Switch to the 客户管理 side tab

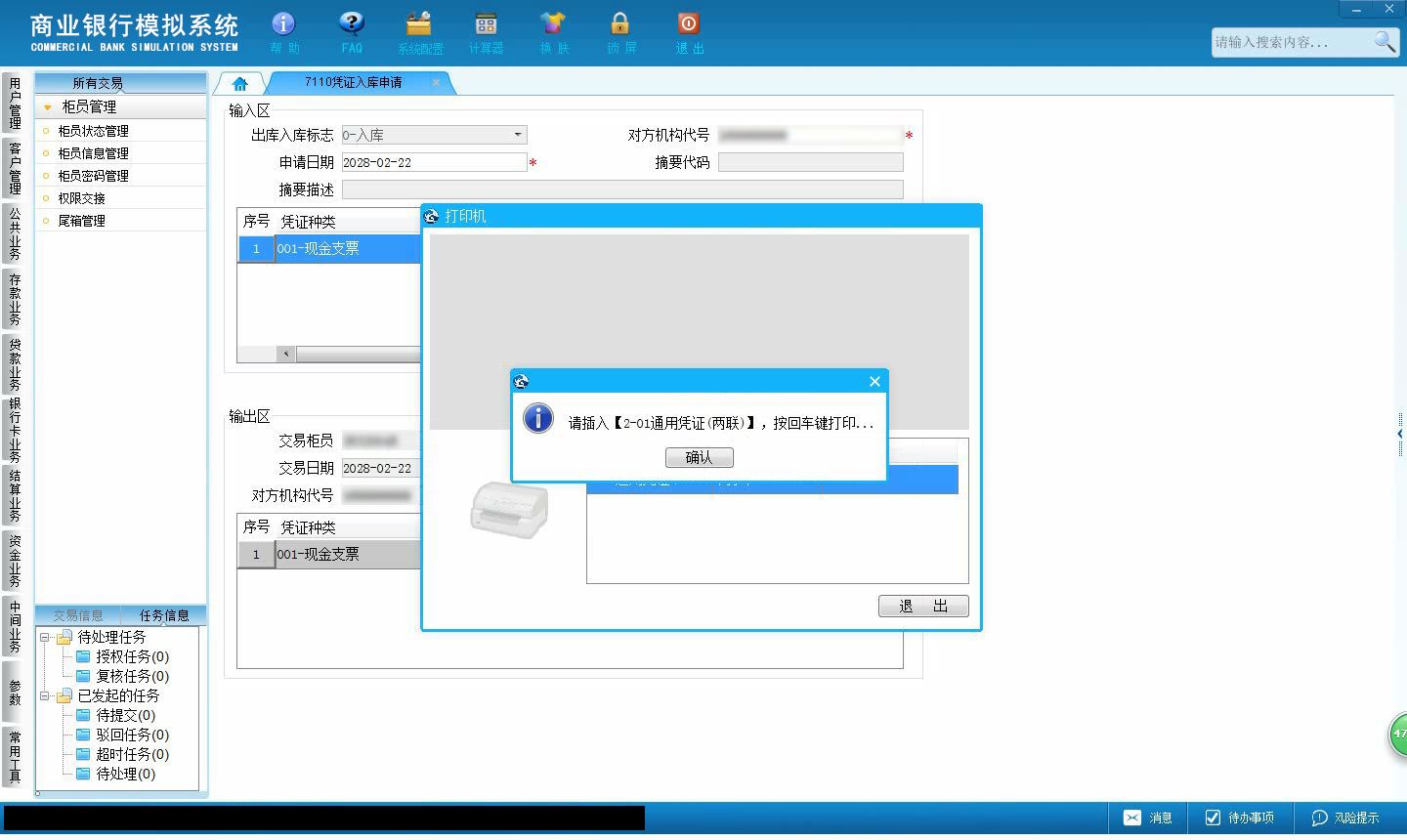pyautogui.click(x=14, y=168)
